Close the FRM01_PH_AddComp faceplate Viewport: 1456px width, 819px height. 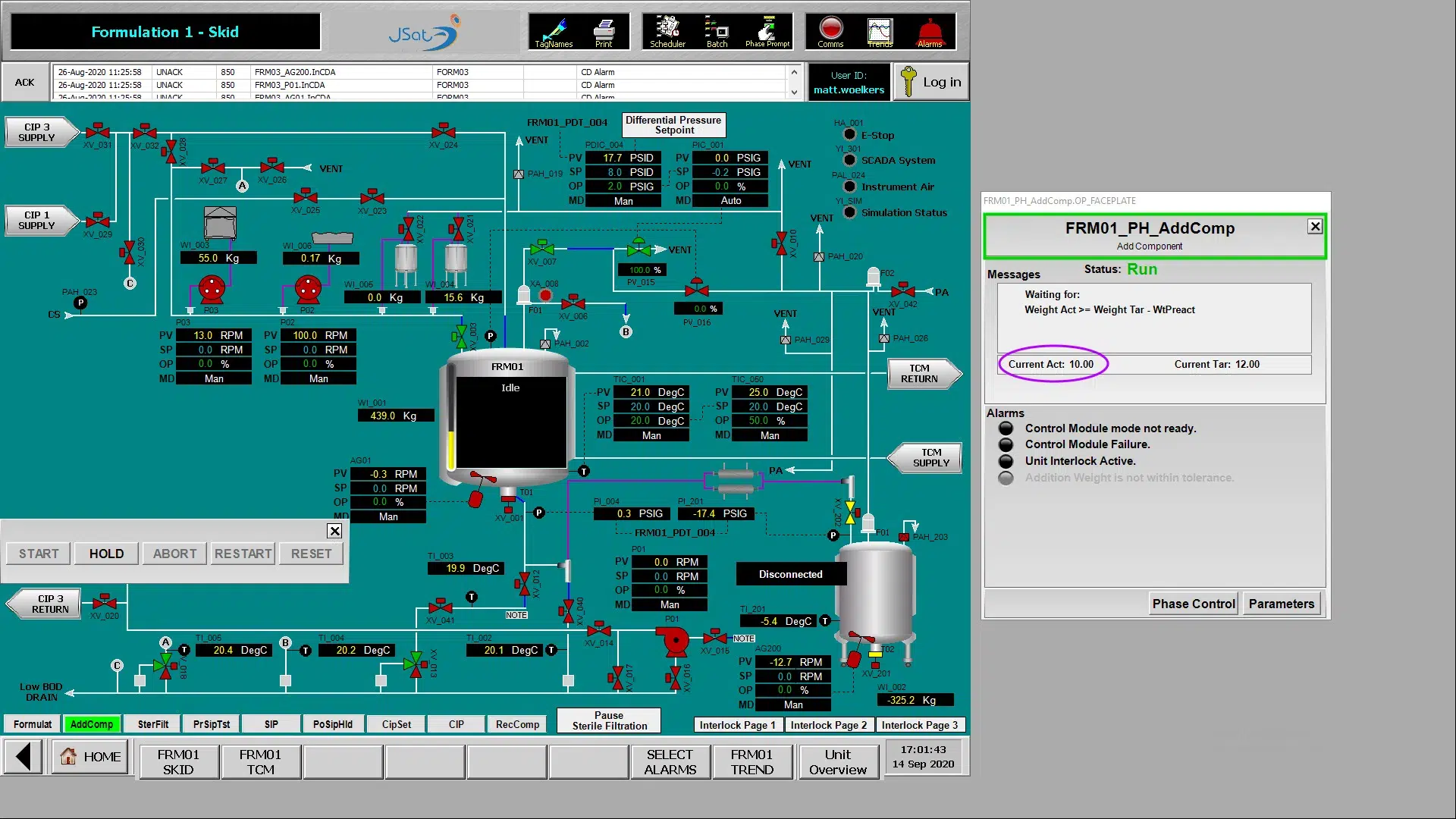[1315, 226]
